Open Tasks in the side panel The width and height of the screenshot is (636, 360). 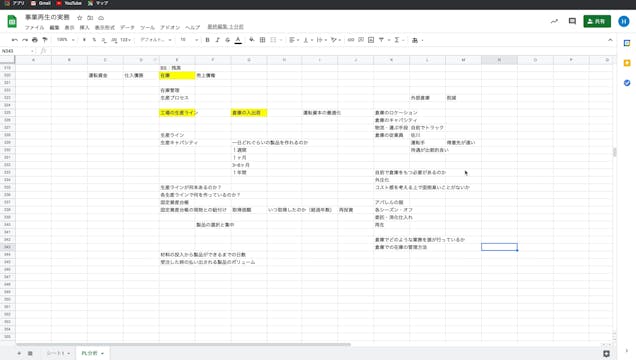[627, 83]
